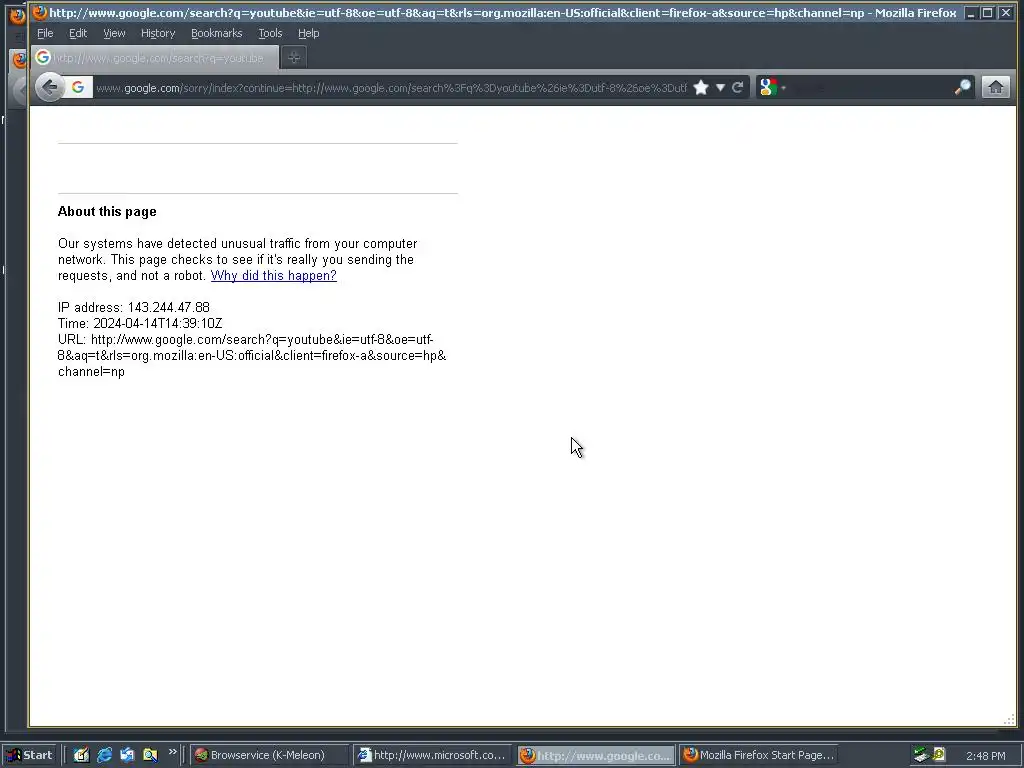Open the Google search engine selector
Viewport: 1024px width, 768px height.
coord(773,87)
